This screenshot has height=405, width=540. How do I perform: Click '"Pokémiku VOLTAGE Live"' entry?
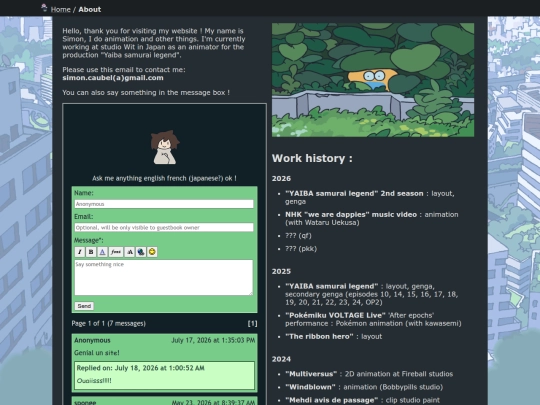click(335, 315)
